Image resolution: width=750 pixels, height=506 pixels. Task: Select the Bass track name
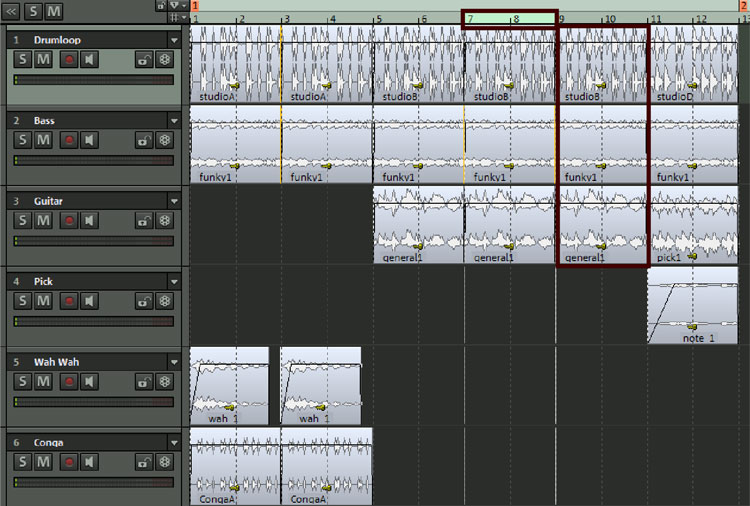click(x=44, y=121)
